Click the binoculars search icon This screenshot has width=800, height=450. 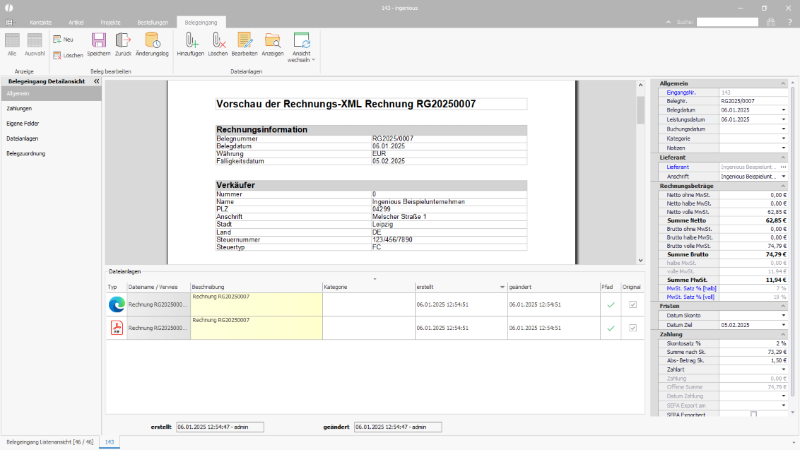(x=771, y=22)
